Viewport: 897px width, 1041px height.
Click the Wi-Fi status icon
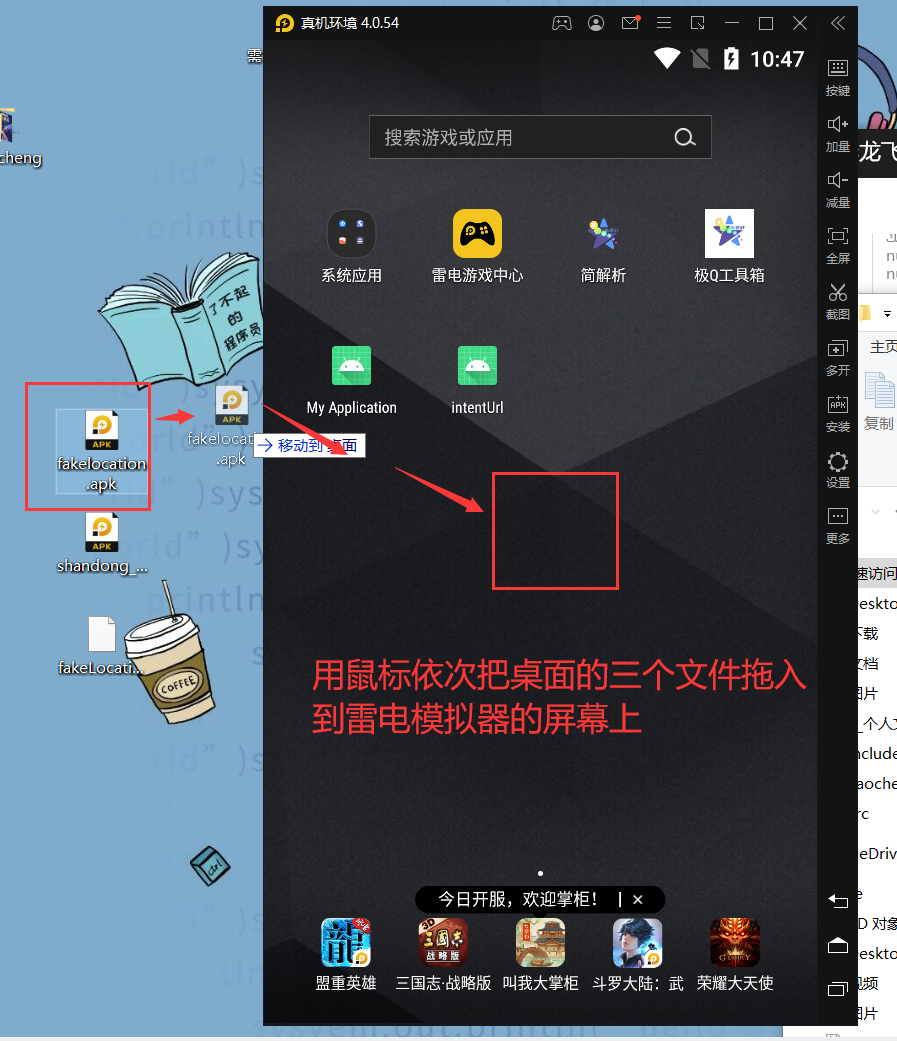(x=667, y=59)
